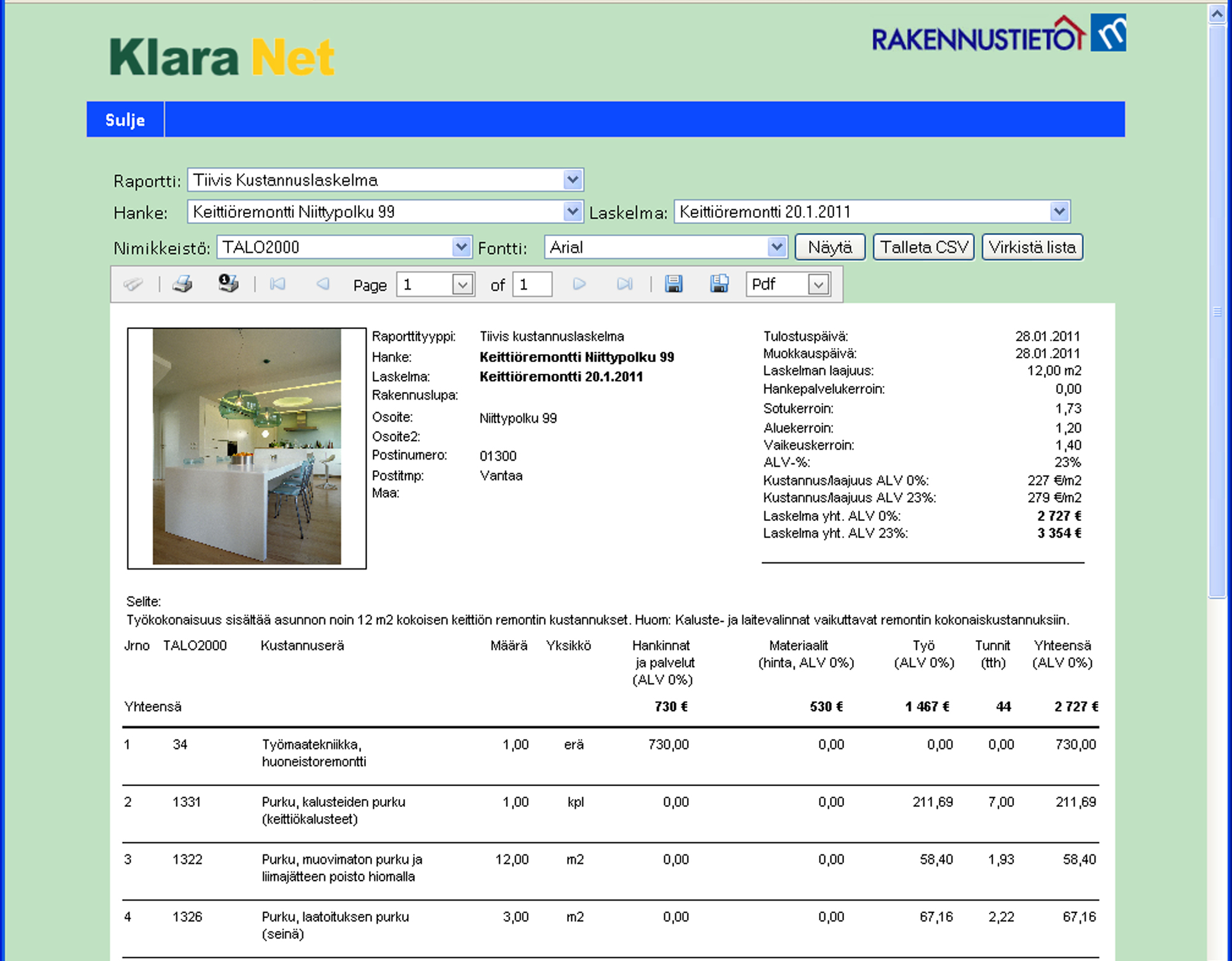Click the greyed-out search icon in the report toolbar
1232x961 pixels.
[133, 284]
